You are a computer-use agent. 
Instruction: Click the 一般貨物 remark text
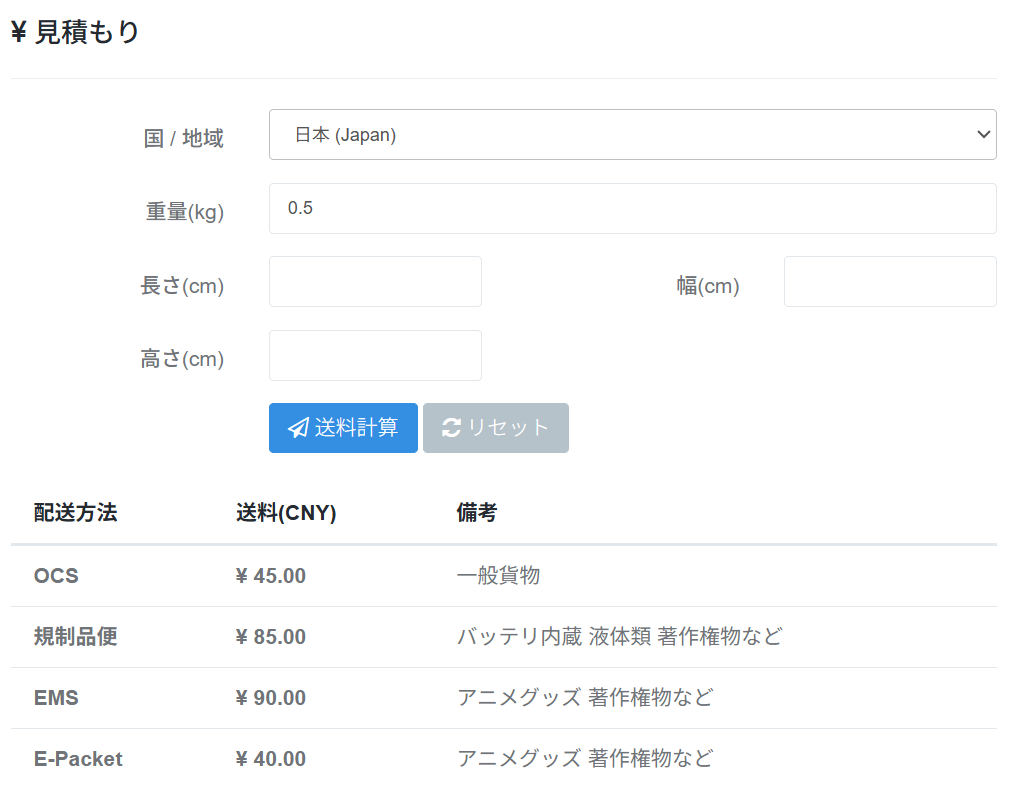pyautogui.click(x=498, y=576)
